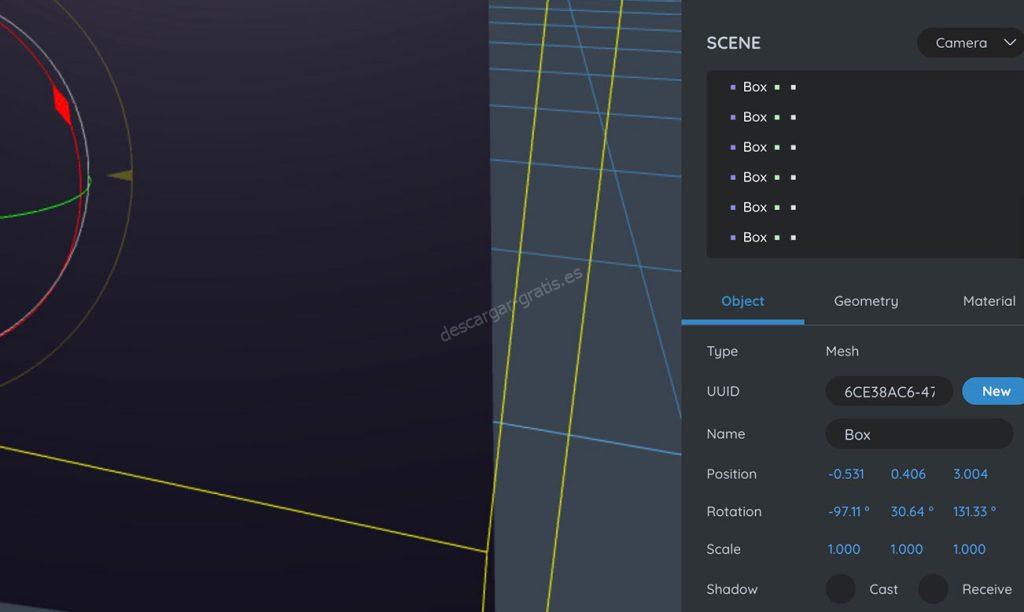This screenshot has width=1024, height=612.
Task: Enable the Receive shadow toggle
Action: [x=933, y=589]
